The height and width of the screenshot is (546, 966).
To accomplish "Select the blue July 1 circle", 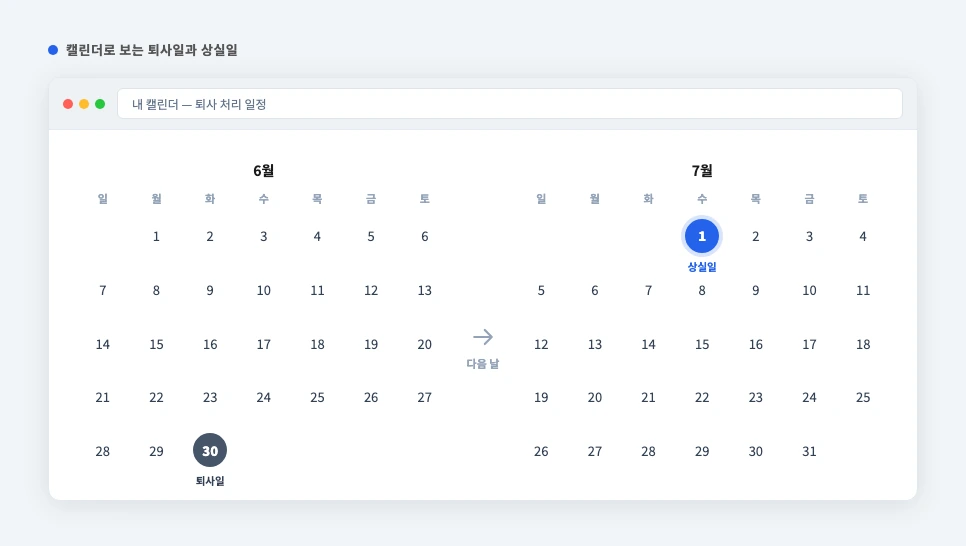I will 702,236.
